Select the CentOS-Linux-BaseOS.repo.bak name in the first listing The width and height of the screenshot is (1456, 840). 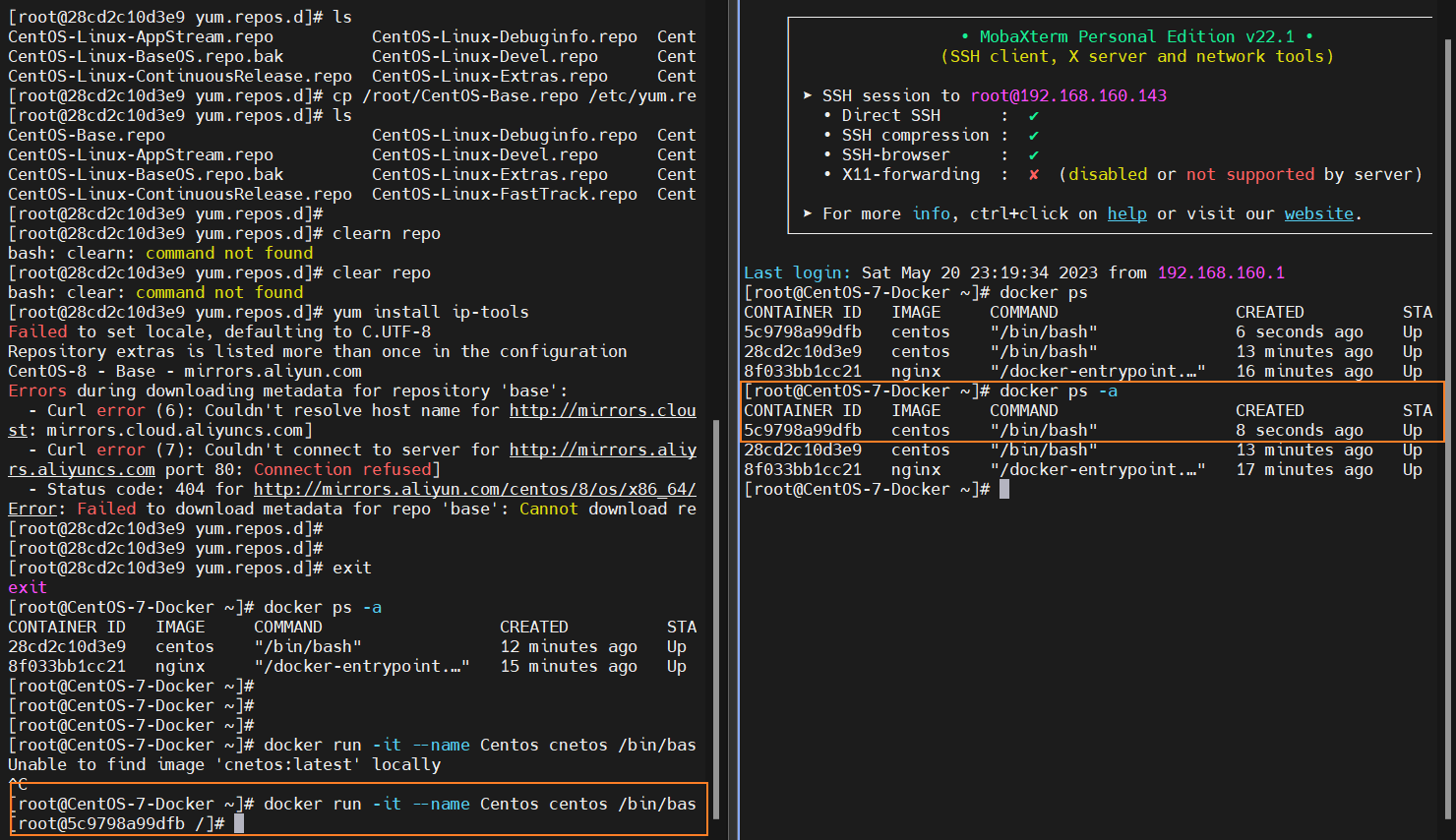click(x=146, y=56)
